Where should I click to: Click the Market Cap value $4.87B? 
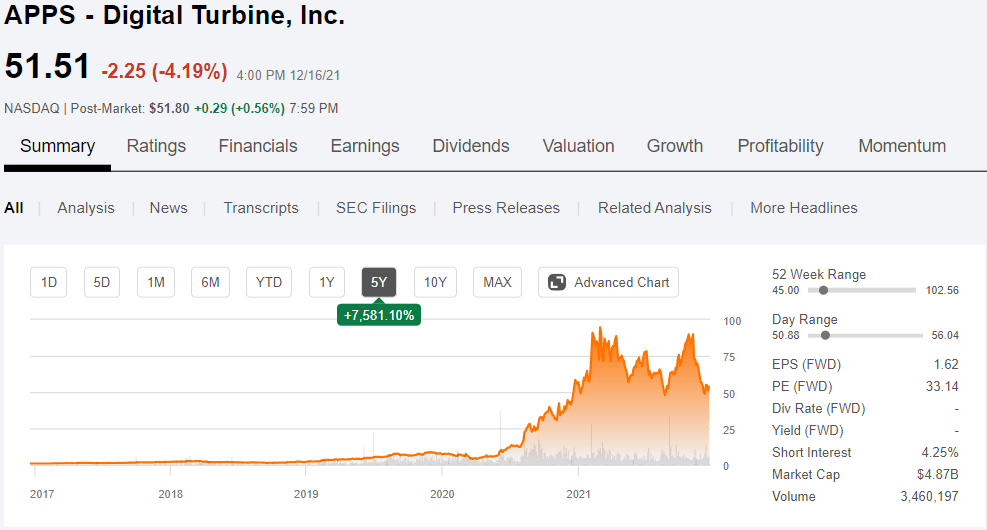[938, 475]
